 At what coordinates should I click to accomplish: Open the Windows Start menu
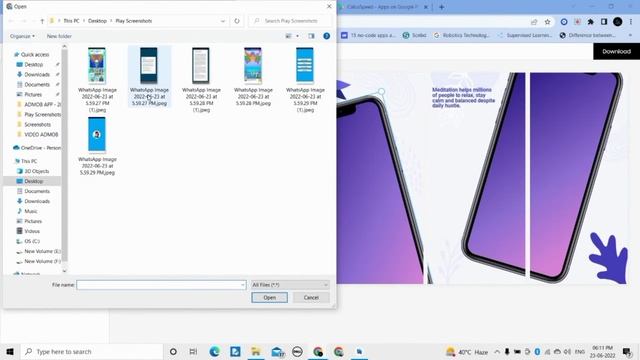[x=10, y=351]
